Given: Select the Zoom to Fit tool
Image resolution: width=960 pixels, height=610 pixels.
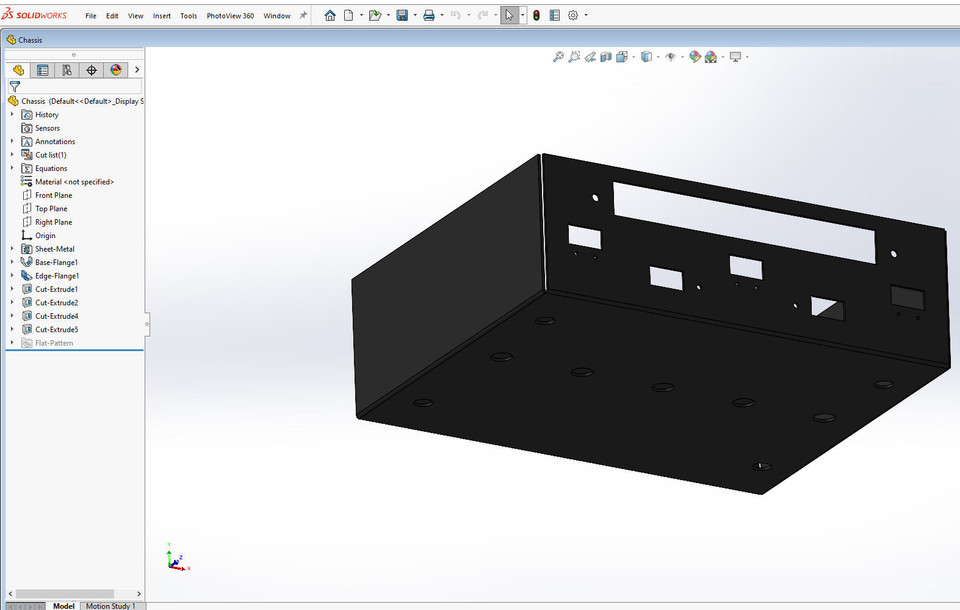Looking at the screenshot, I should point(558,57).
